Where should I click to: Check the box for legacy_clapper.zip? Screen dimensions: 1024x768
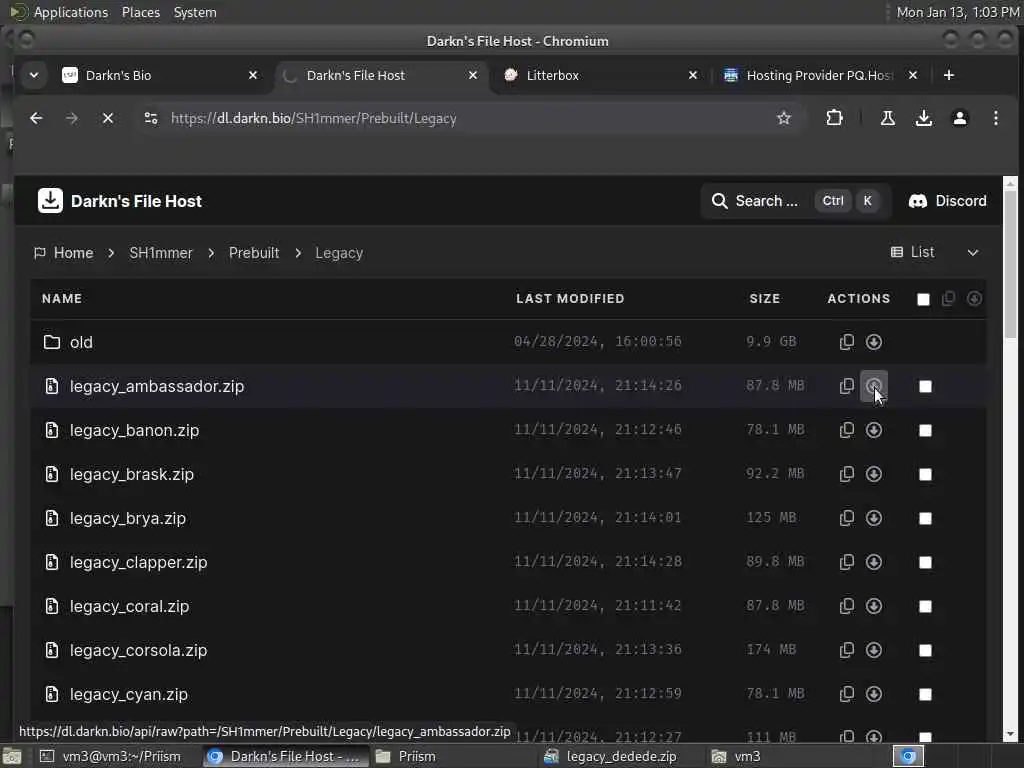(925, 562)
